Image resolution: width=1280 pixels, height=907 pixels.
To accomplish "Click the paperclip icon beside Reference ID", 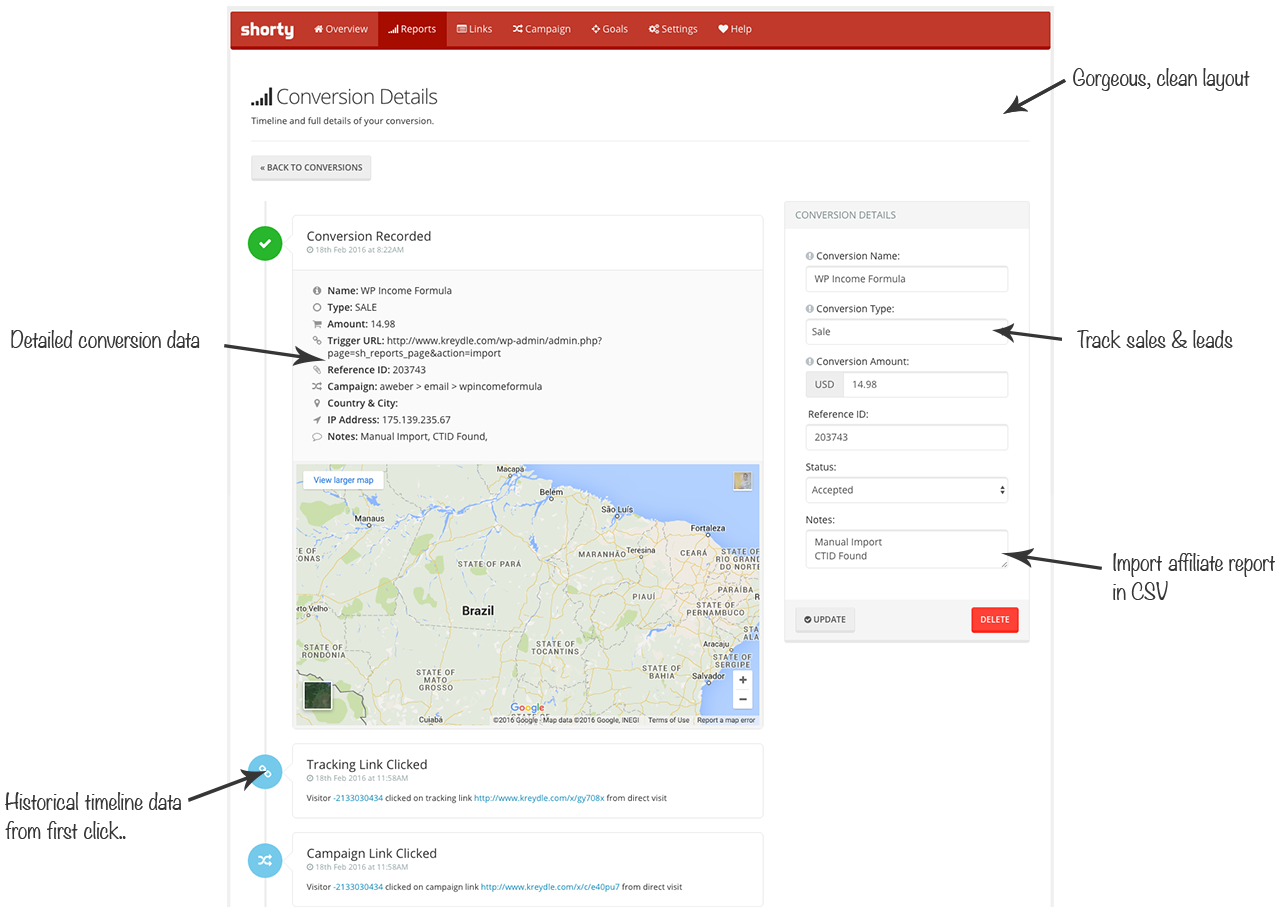I will coord(317,370).
